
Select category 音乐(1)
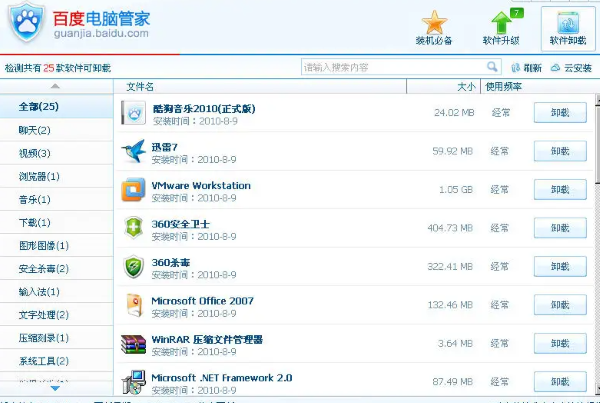[57, 199]
